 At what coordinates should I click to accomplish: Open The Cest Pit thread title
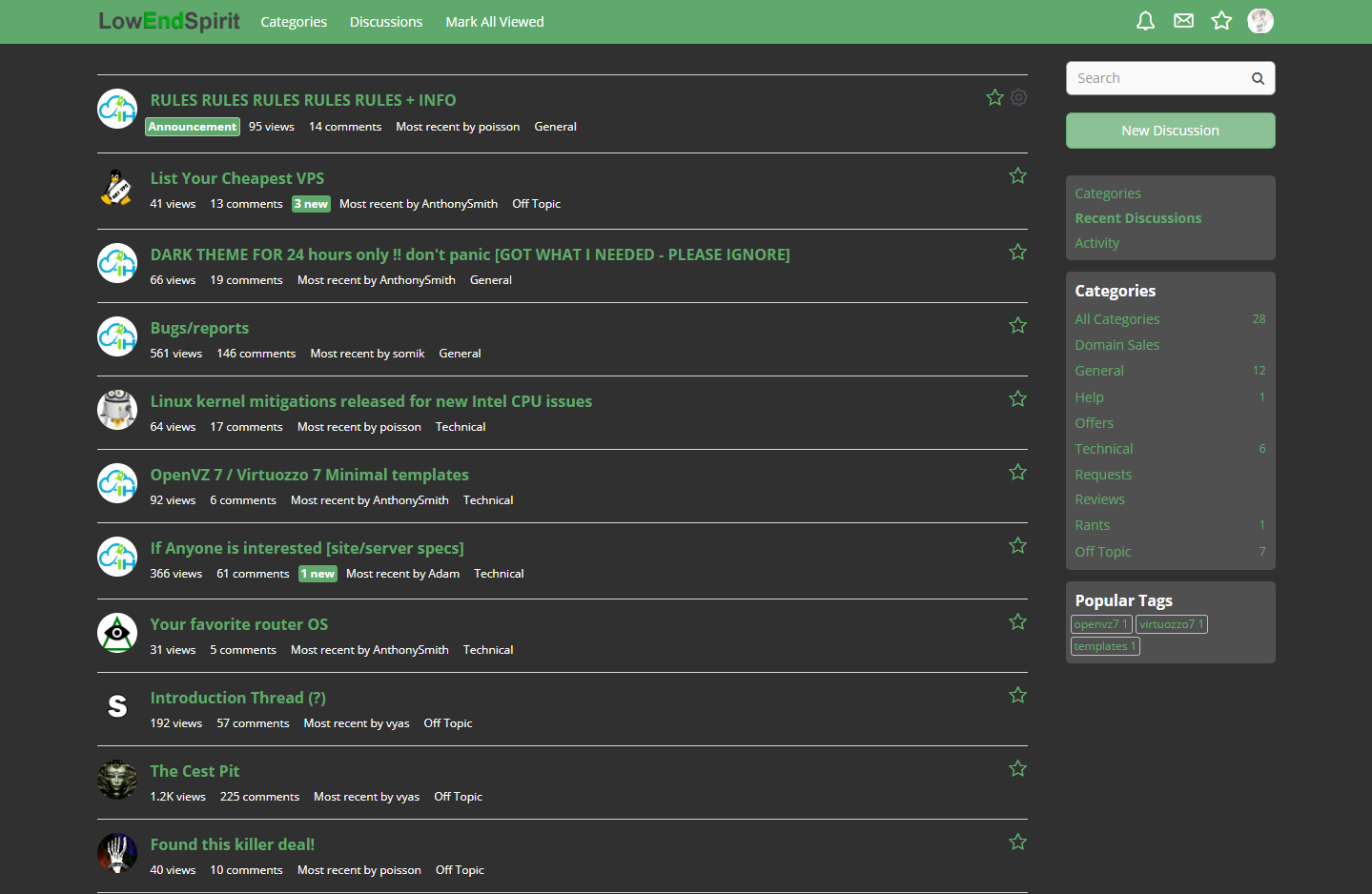(x=195, y=771)
